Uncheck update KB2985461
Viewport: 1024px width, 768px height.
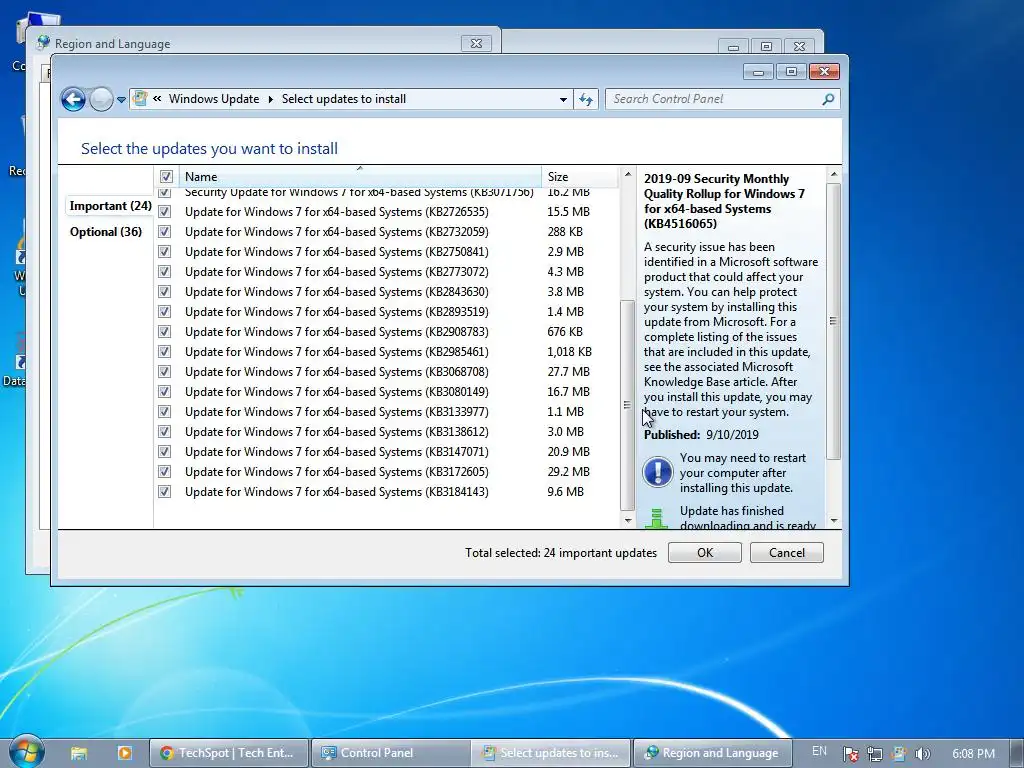165,352
